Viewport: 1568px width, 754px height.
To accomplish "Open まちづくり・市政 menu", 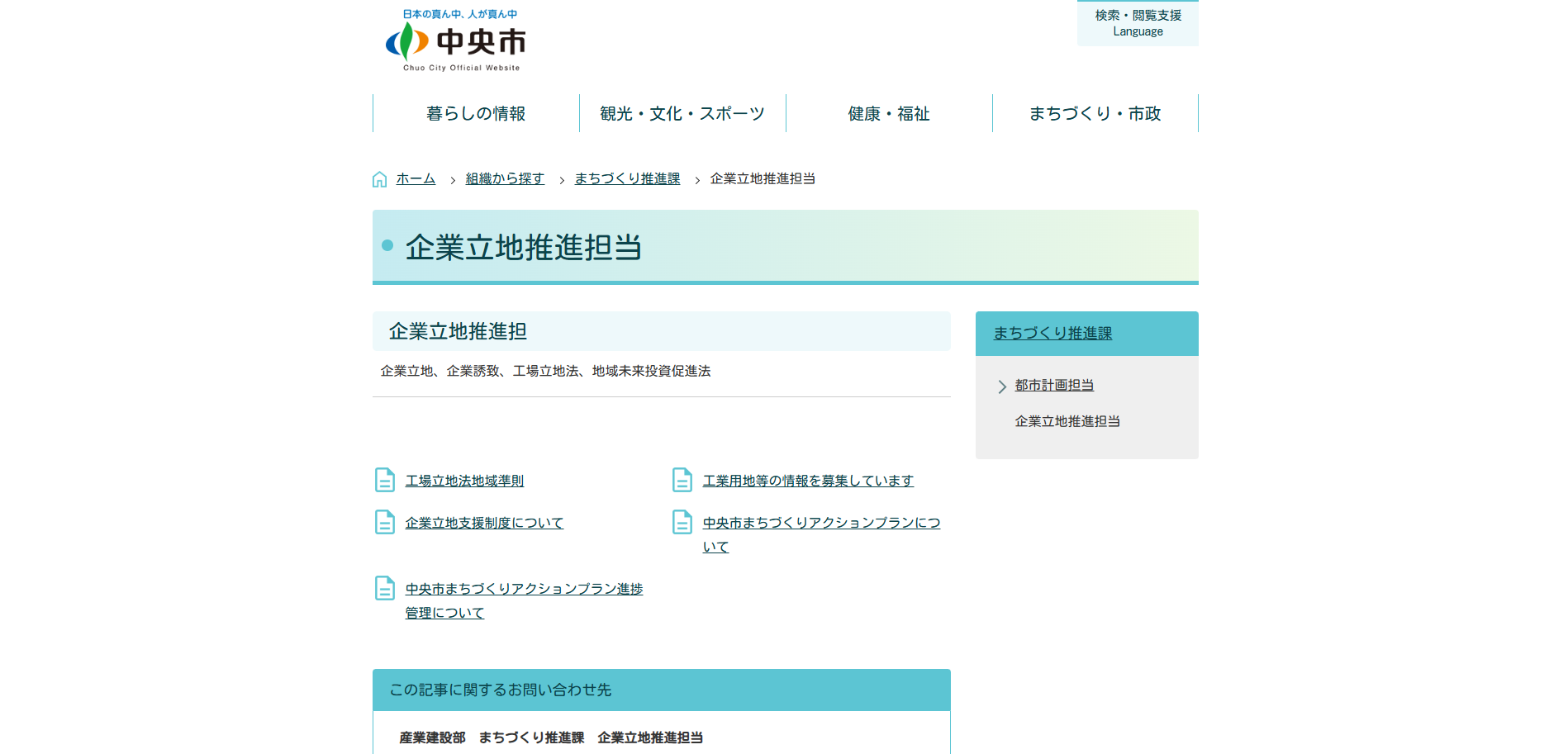I will click(1095, 113).
